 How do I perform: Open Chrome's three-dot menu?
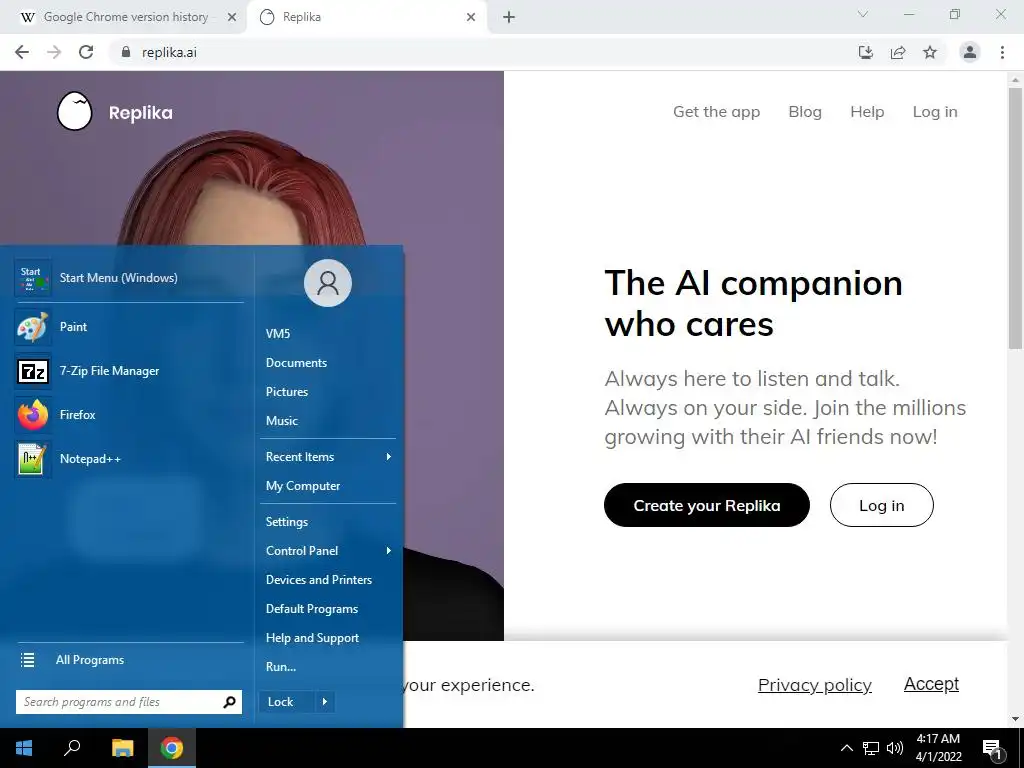pyautogui.click(x=1002, y=52)
